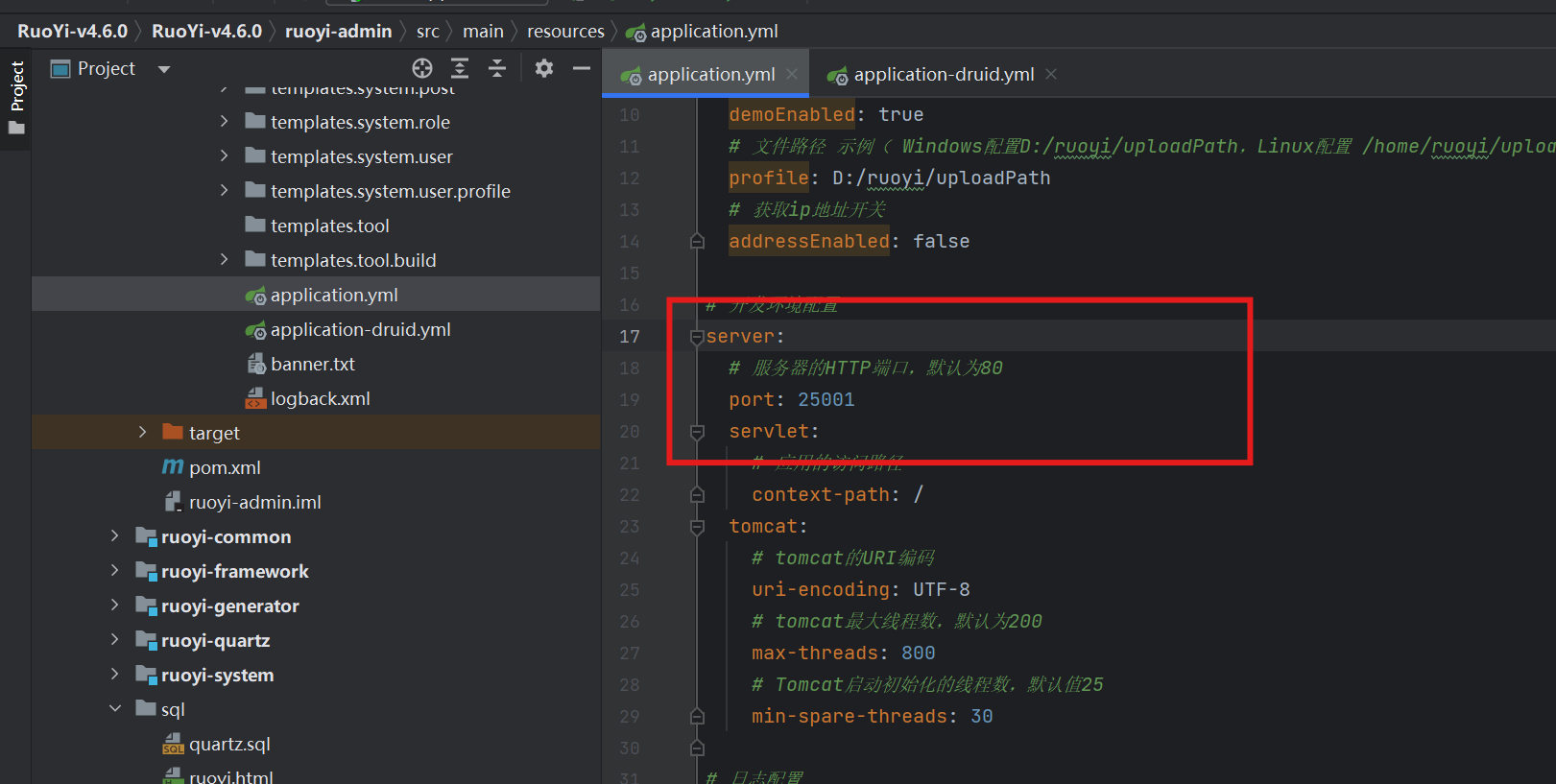The height and width of the screenshot is (784, 1556).
Task: Open Project panel settings gear
Action: click(x=544, y=68)
